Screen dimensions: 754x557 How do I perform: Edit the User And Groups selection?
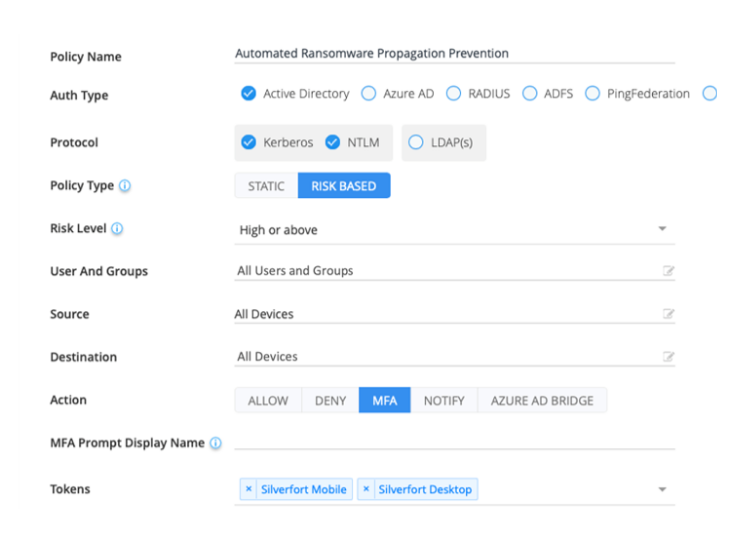pos(668,271)
